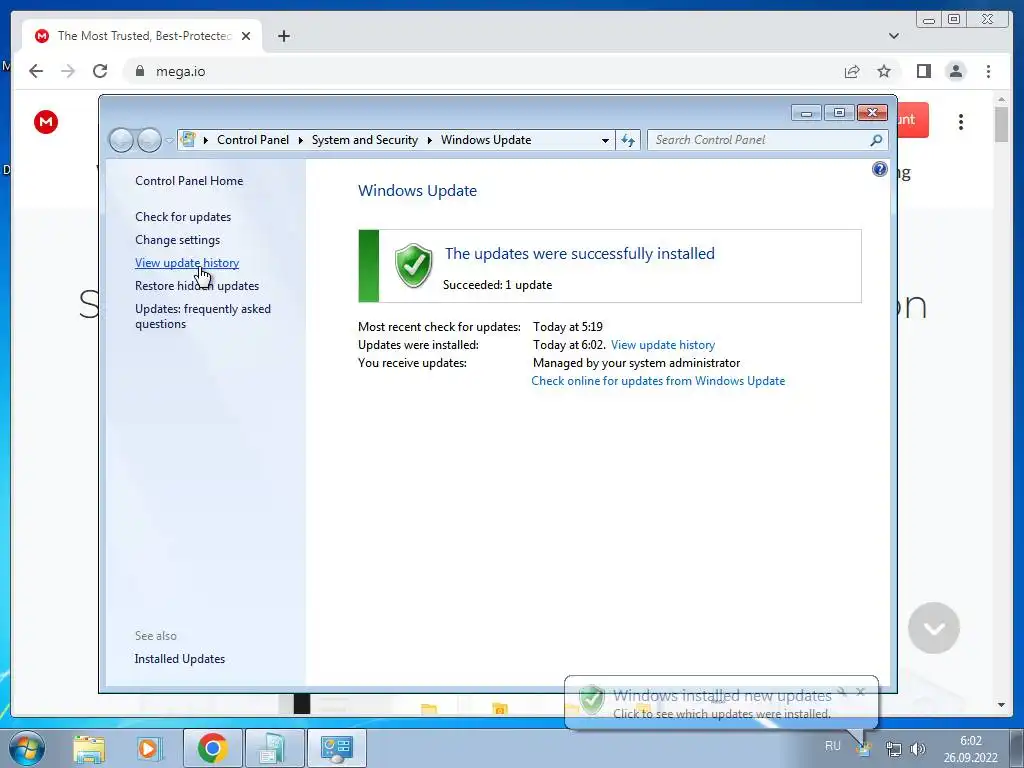Screen dimensions: 1024x768
Task: Open Updates: frequently asked questions link
Action: pos(202,316)
